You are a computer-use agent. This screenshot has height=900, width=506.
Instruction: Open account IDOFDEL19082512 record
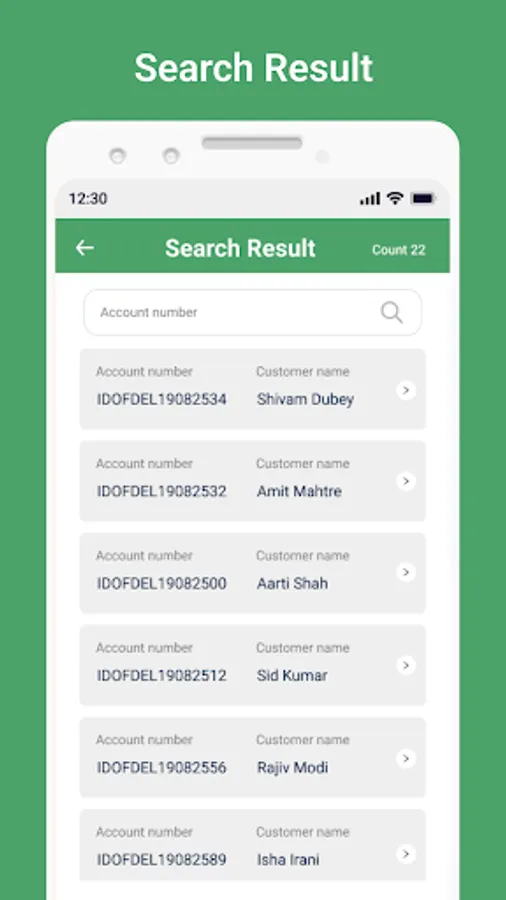[252, 665]
